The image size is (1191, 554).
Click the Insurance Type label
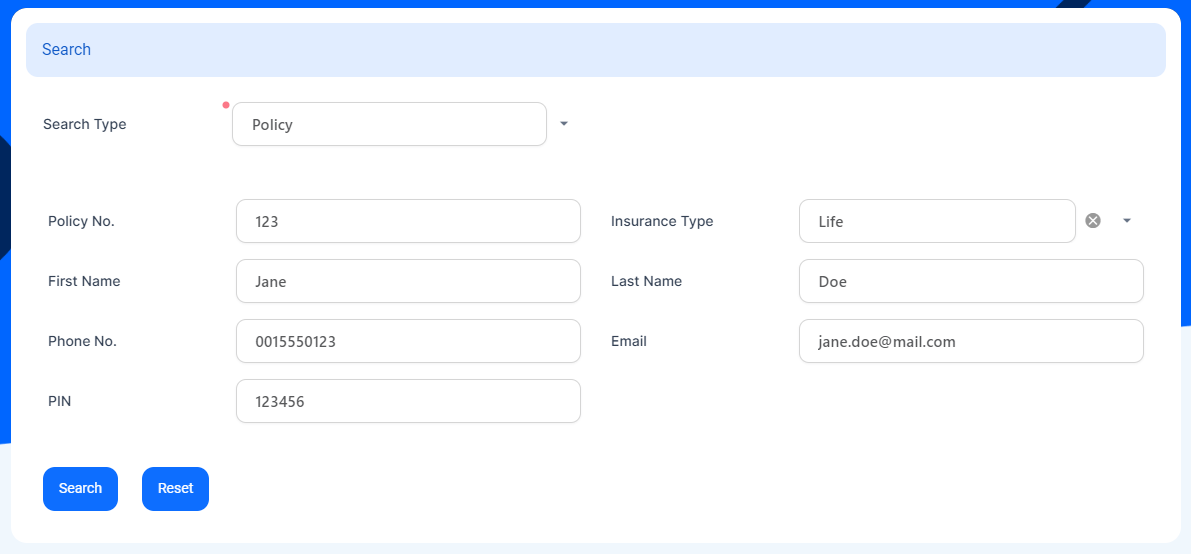(x=662, y=221)
